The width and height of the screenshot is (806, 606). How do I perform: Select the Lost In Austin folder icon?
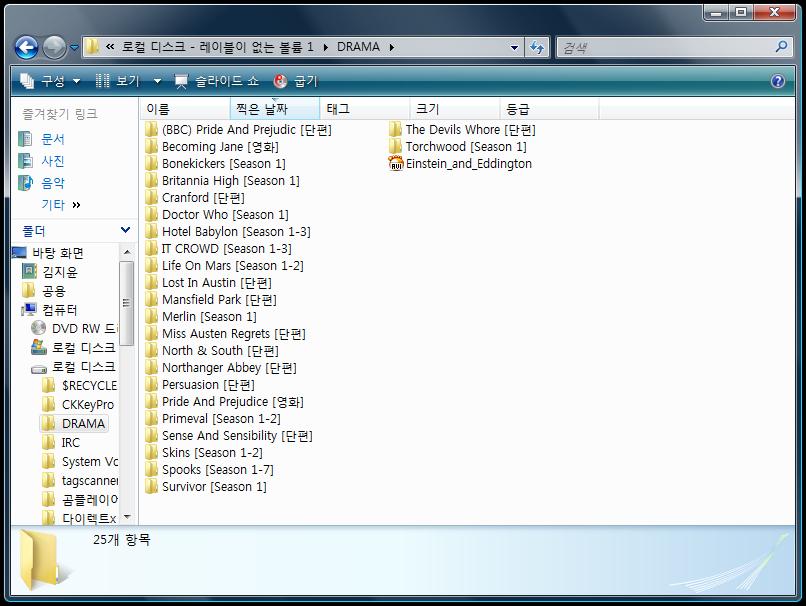[151, 283]
